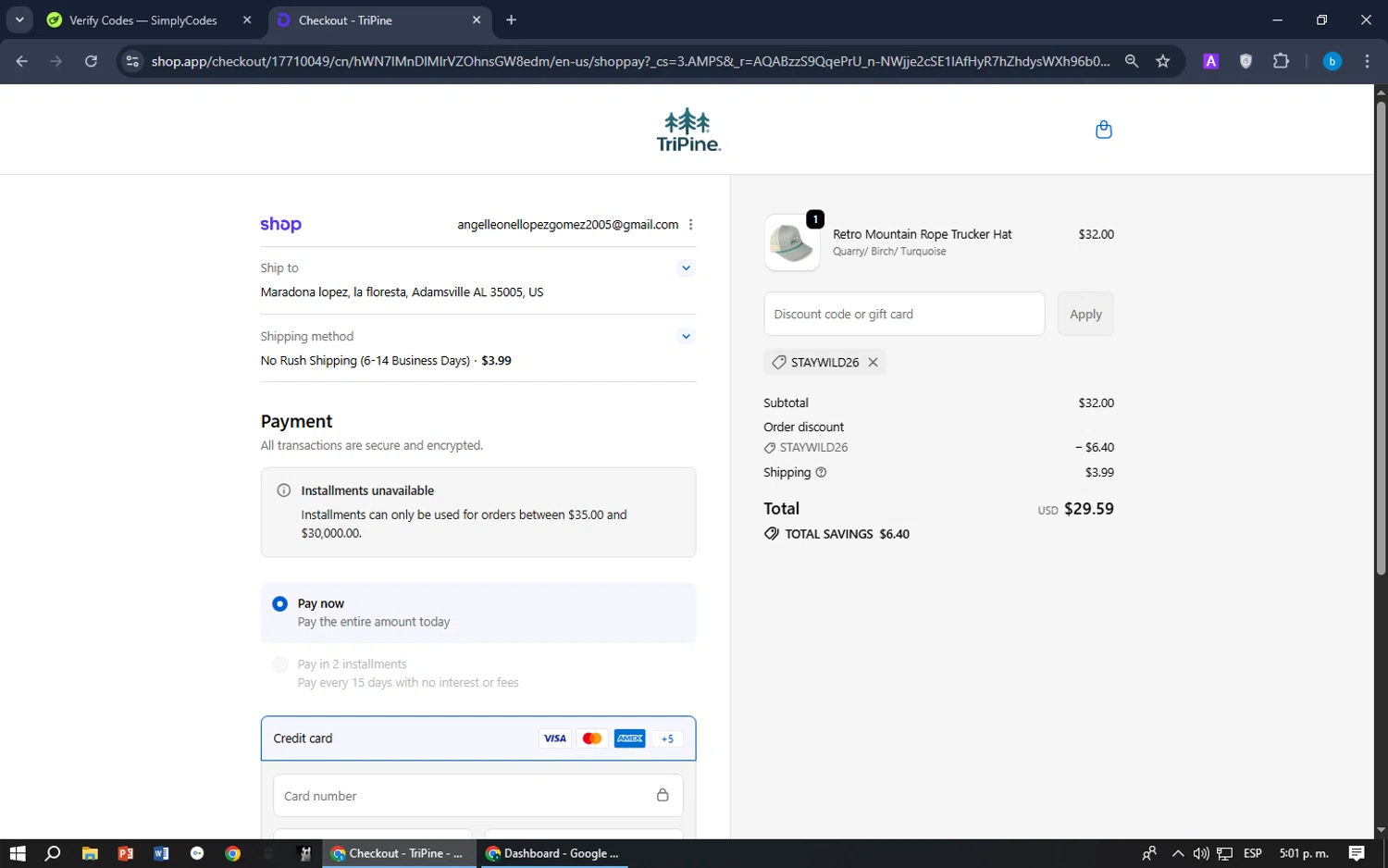Screen dimensions: 1388x868
Task: Show the +5 additional card types
Action: [667, 738]
